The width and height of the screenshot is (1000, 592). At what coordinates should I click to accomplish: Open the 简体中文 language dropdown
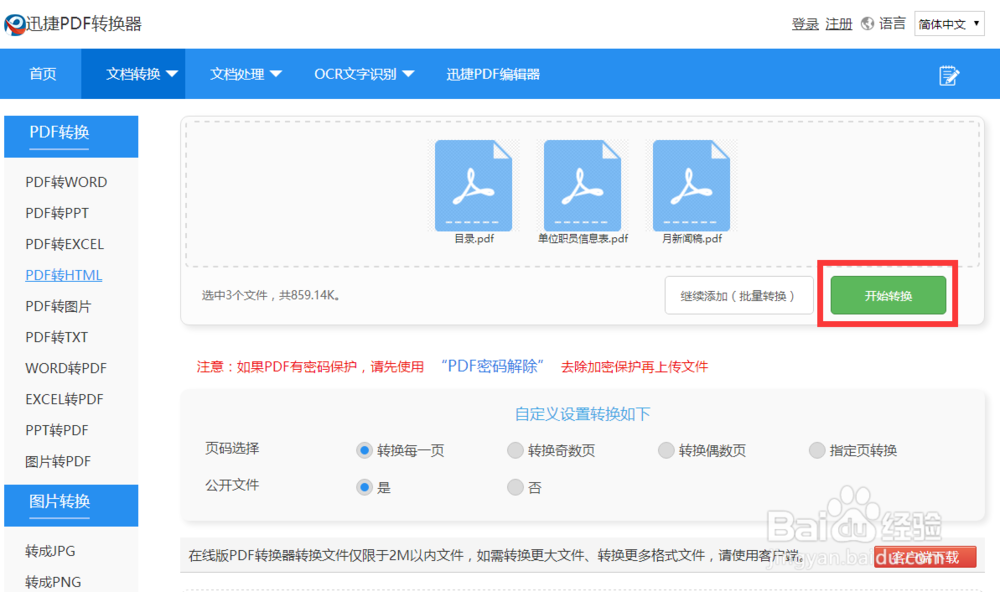tap(948, 23)
